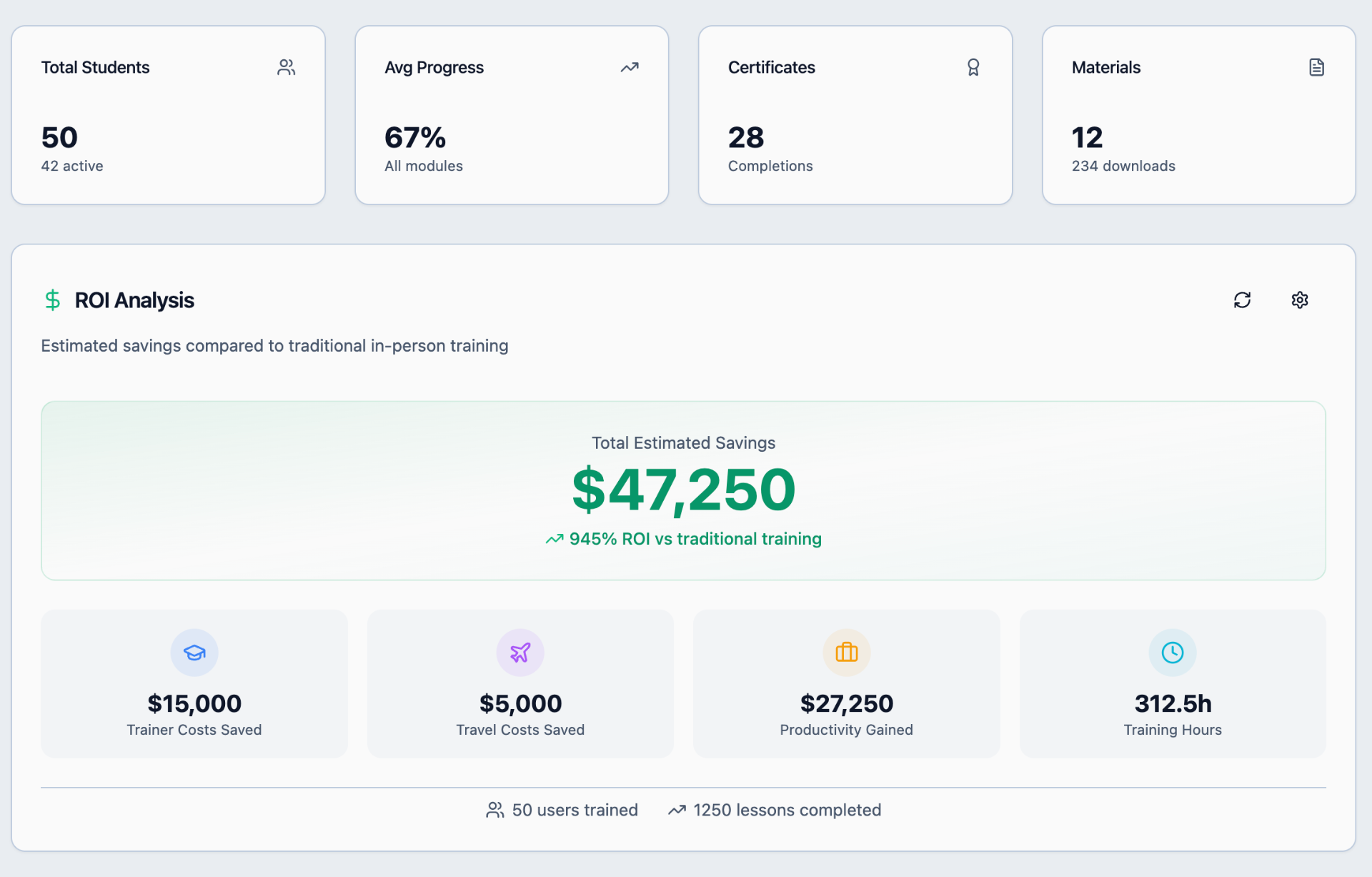
Task: Click the 234 downloads label on Materials card
Action: (x=1123, y=166)
